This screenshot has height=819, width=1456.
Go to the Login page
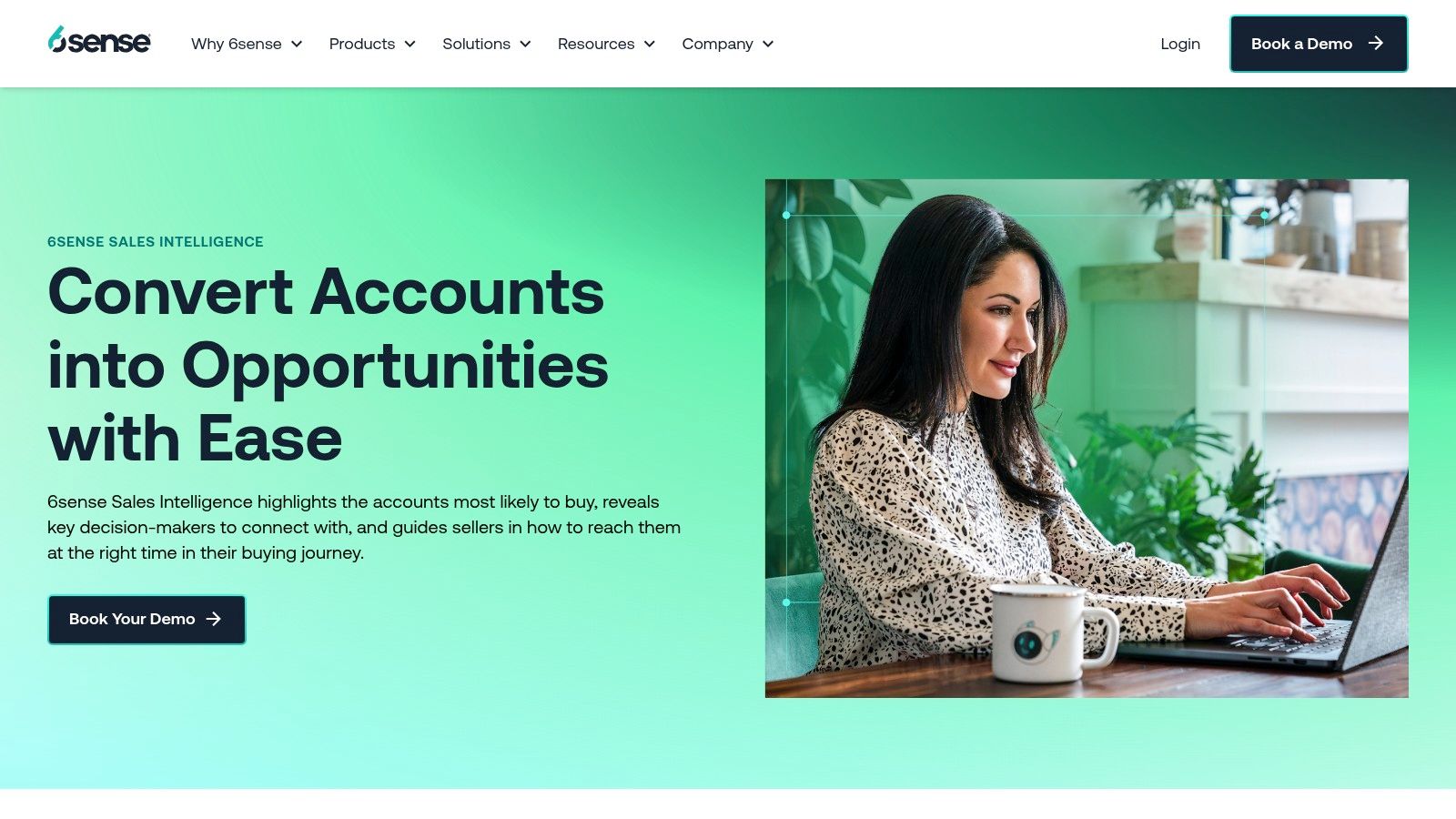click(x=1180, y=44)
